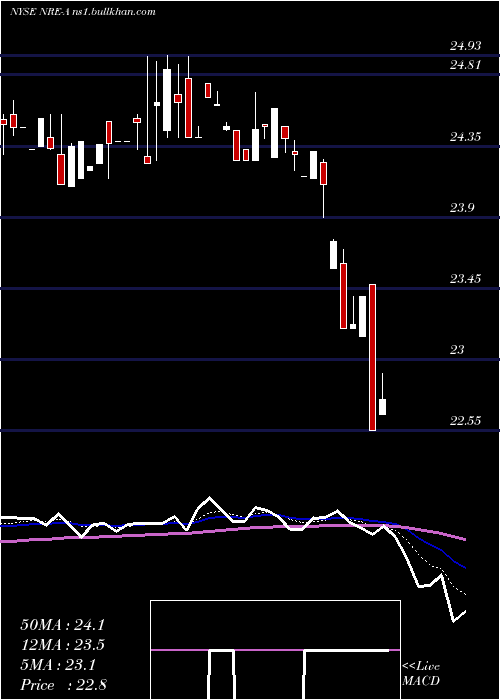The width and height of the screenshot is (500, 700).
Task: Click the 12MA : 23.5 value
Action: 62,645
